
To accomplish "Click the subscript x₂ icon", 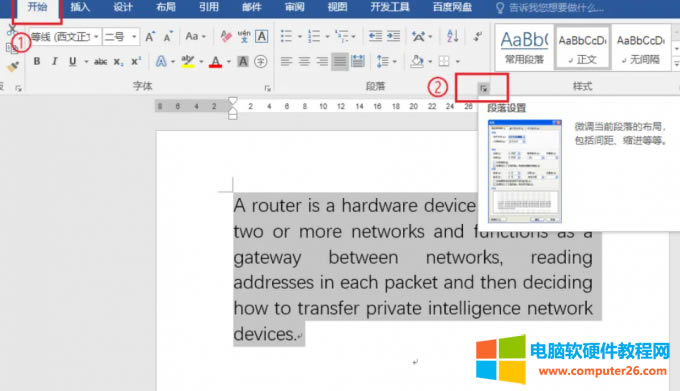I will (x=118, y=62).
